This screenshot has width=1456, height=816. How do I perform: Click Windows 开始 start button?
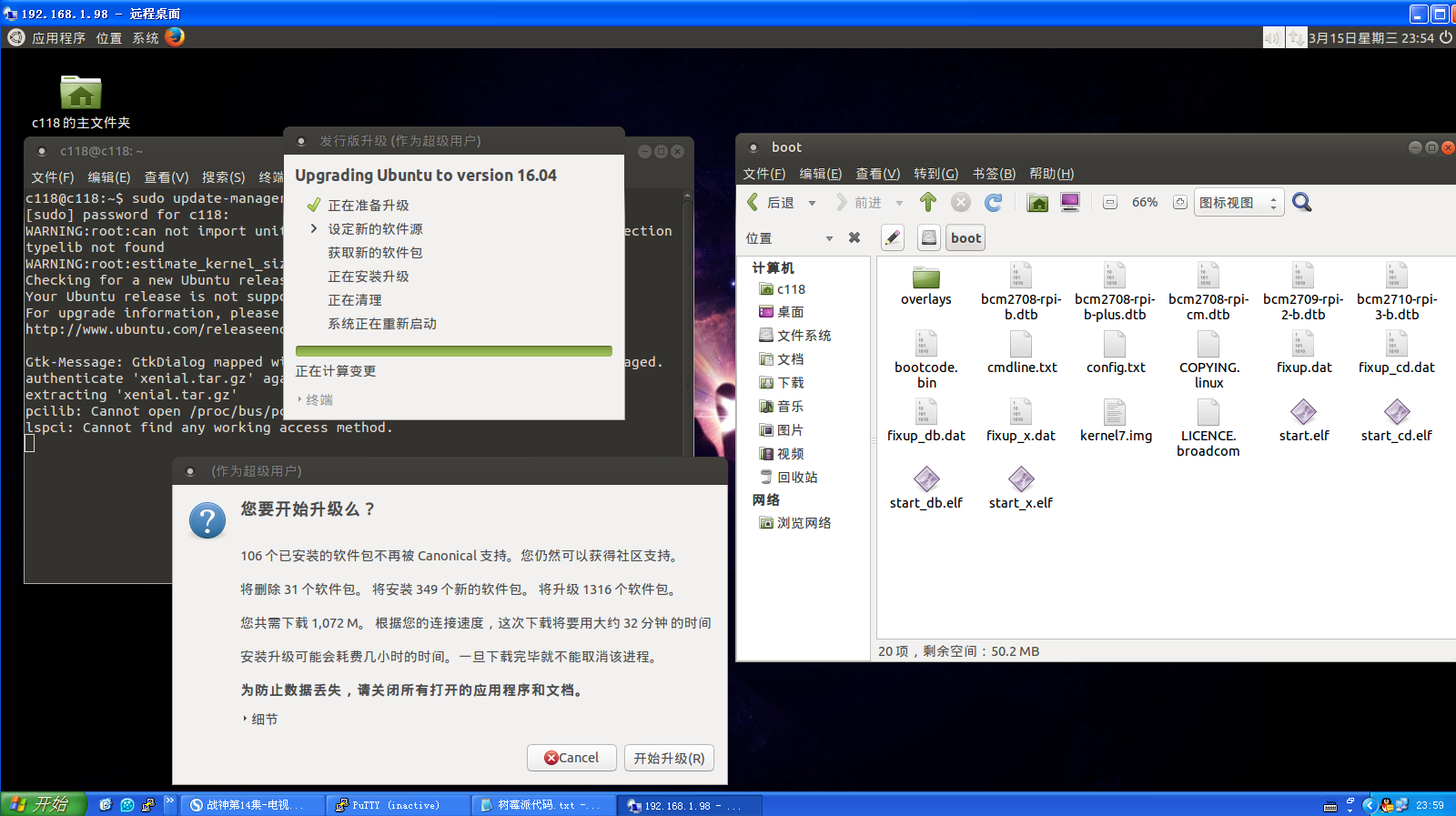(44, 804)
